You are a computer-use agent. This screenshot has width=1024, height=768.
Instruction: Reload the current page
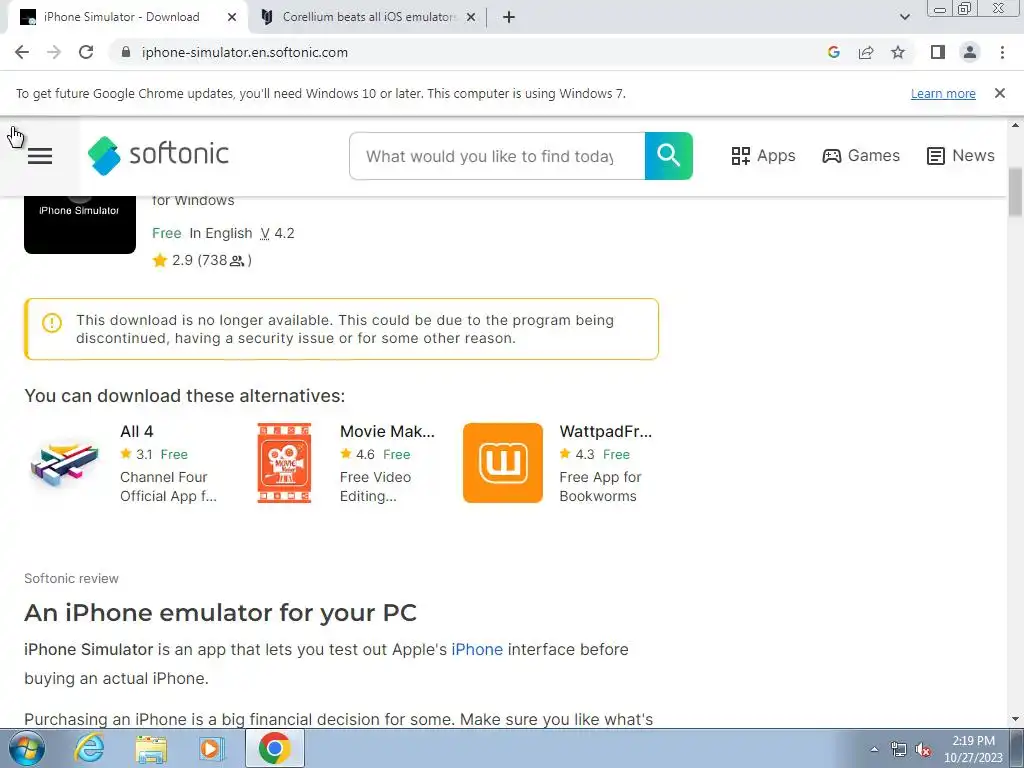coord(86,52)
